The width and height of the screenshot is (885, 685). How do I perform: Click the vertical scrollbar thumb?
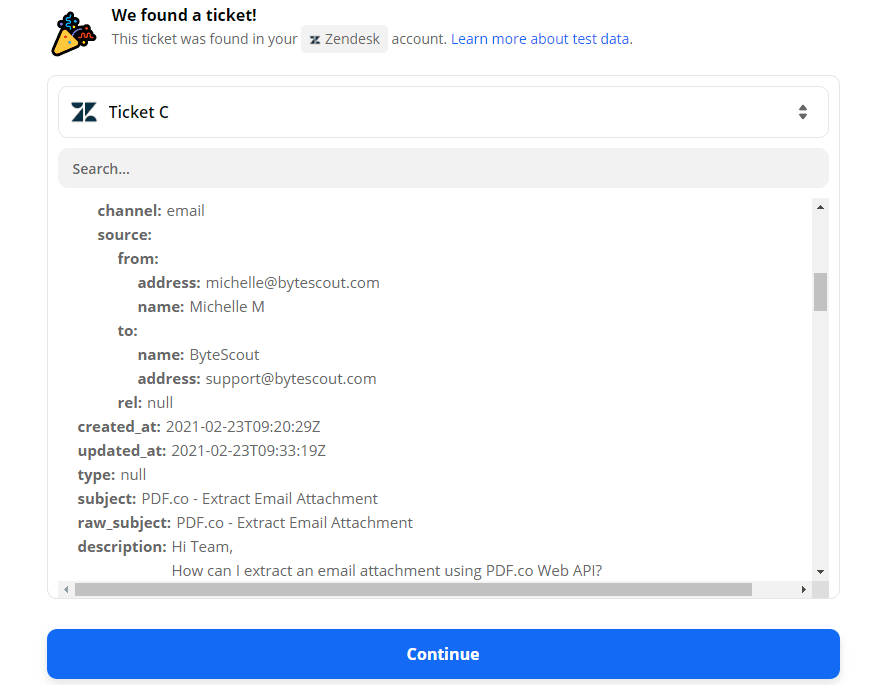(820, 291)
